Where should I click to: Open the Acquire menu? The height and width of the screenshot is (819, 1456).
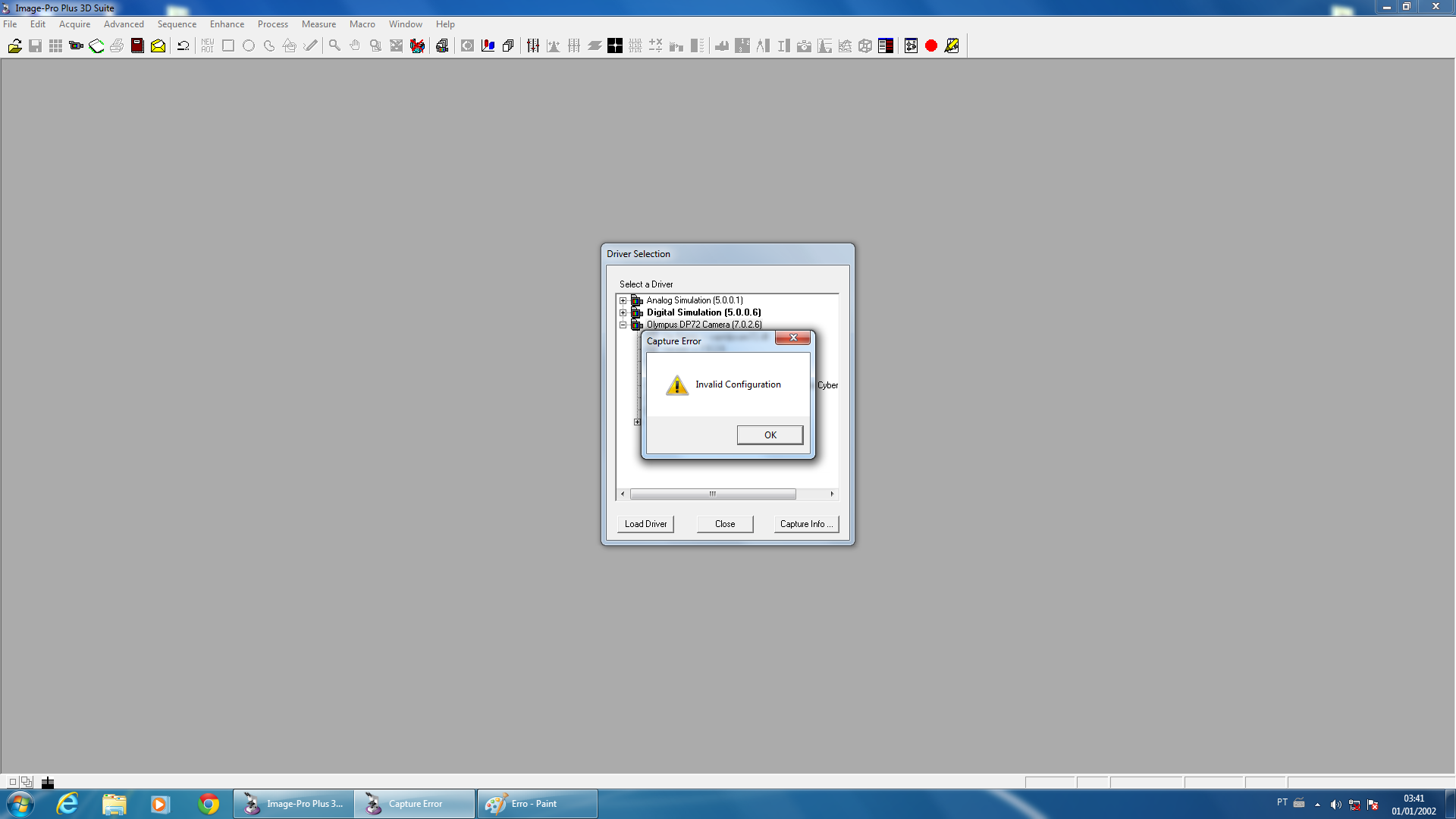[74, 24]
